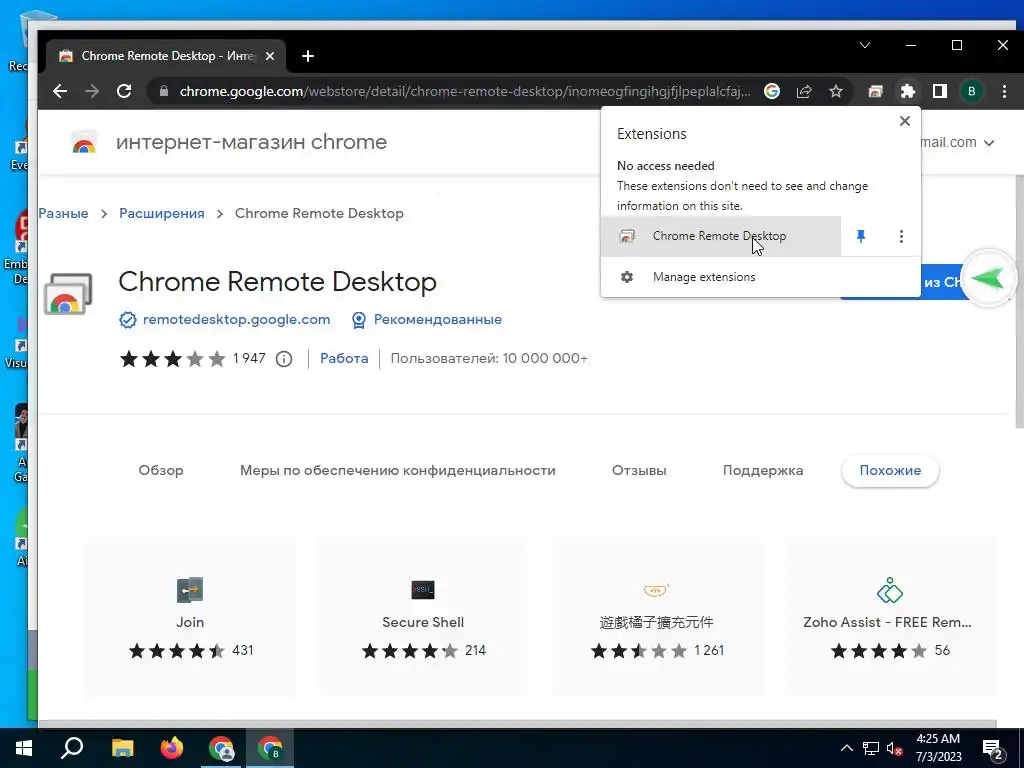Open the side panel icon

pos(940,91)
